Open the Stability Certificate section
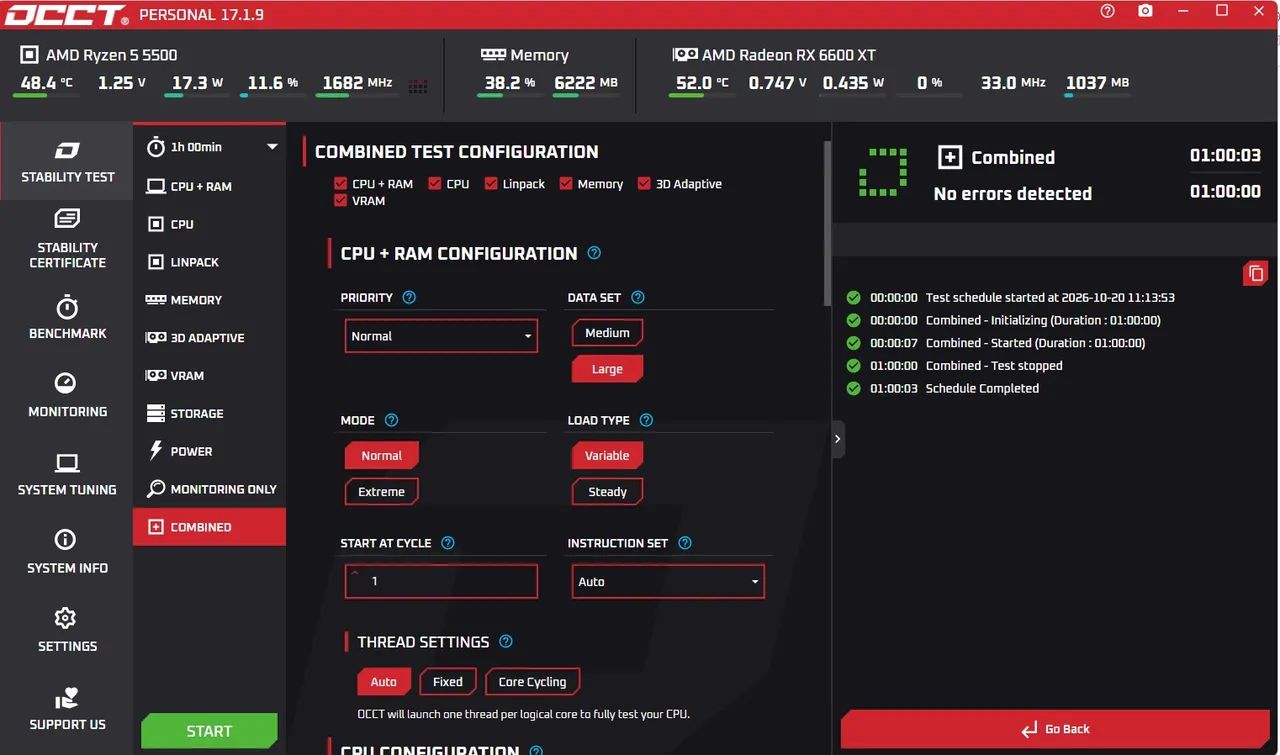Screen dimensions: 1280x755 [67, 239]
